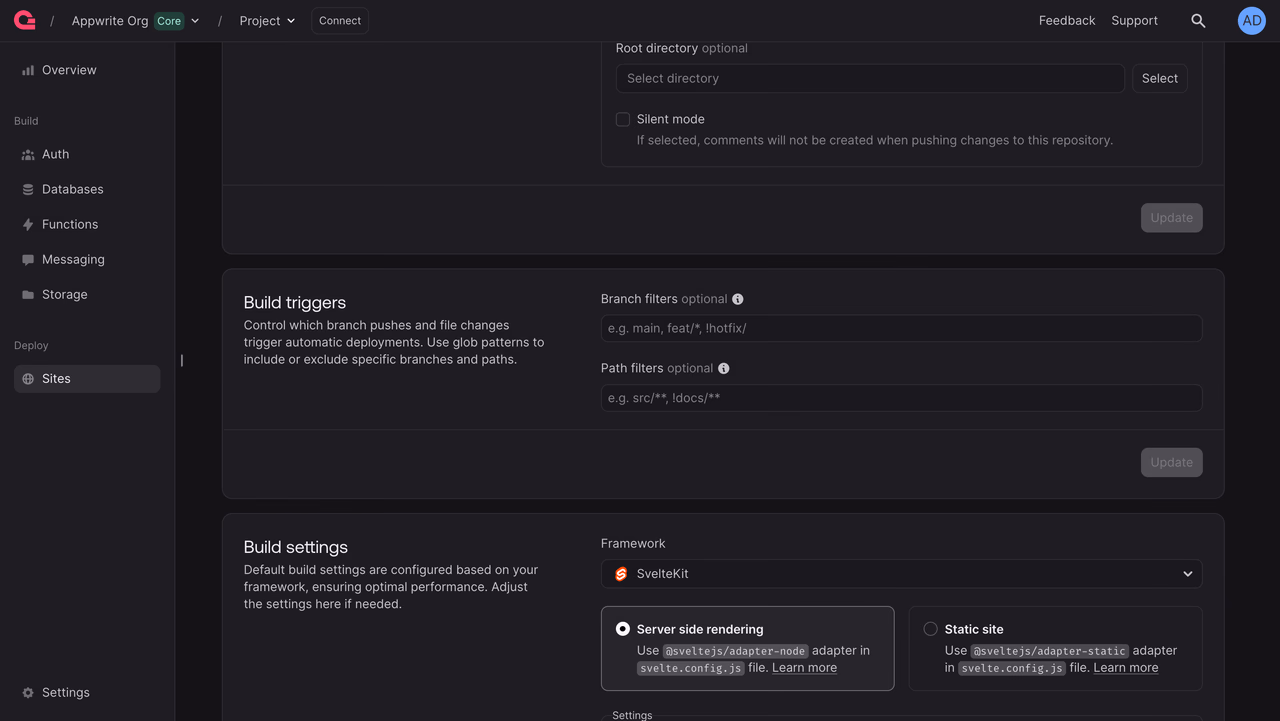1280x721 pixels.
Task: Click the Build settings heading
Action: pos(296,547)
